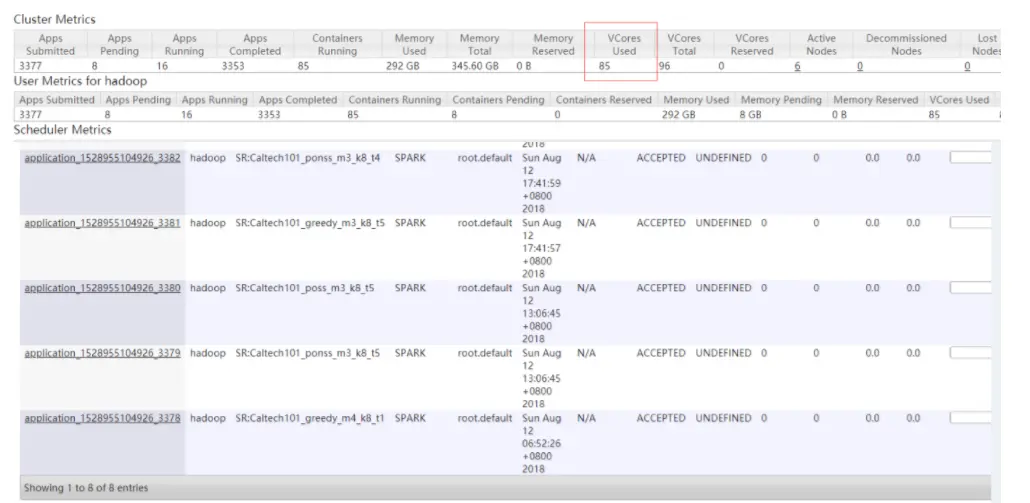
Task: Select Showing 1 to 8 of 8 entries
Action: (86, 488)
